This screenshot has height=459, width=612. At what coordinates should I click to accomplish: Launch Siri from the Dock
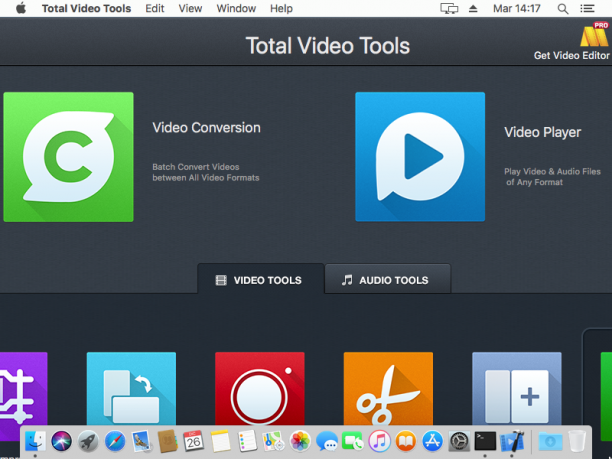[61, 441]
